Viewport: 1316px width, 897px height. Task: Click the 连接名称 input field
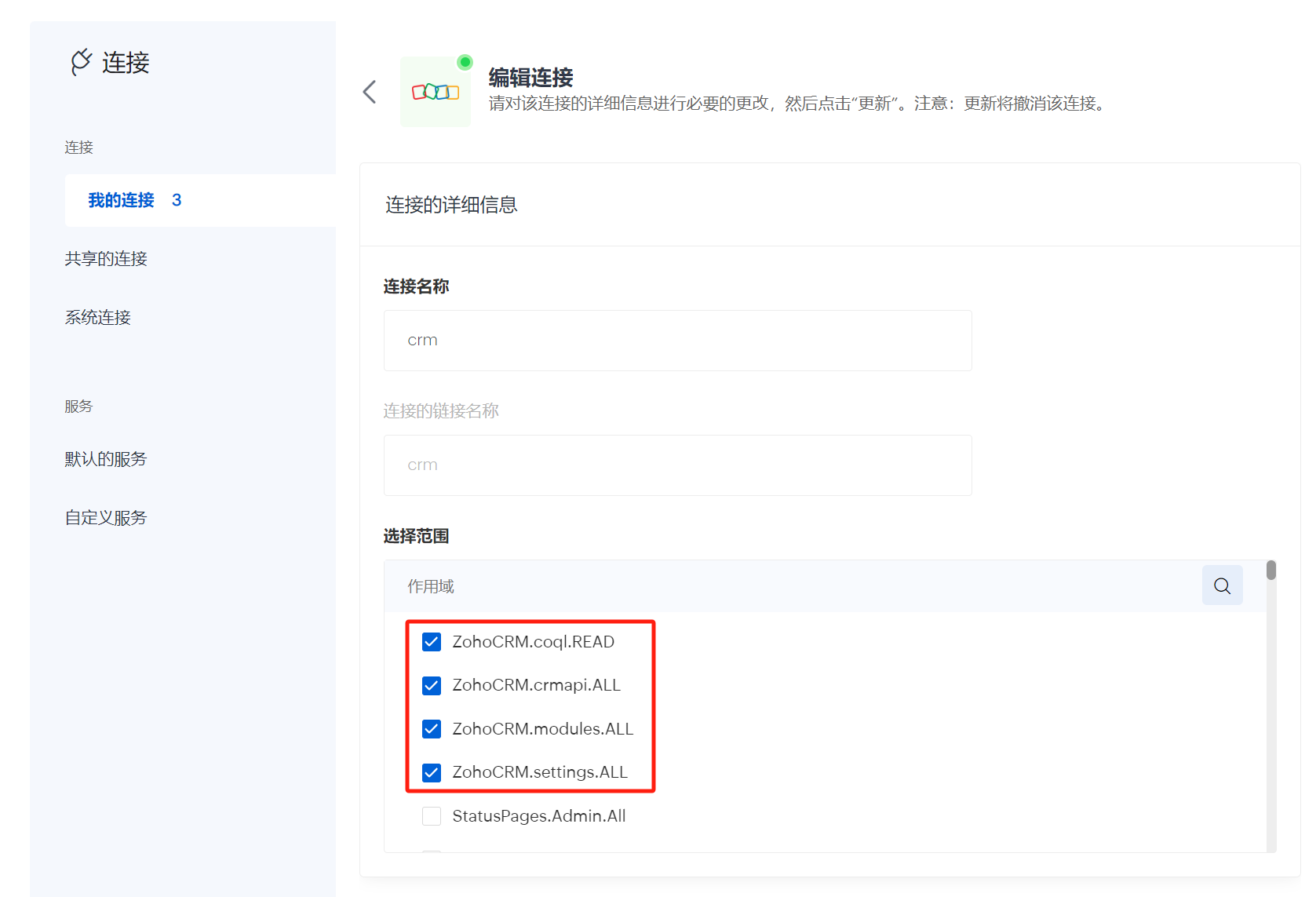(677, 341)
